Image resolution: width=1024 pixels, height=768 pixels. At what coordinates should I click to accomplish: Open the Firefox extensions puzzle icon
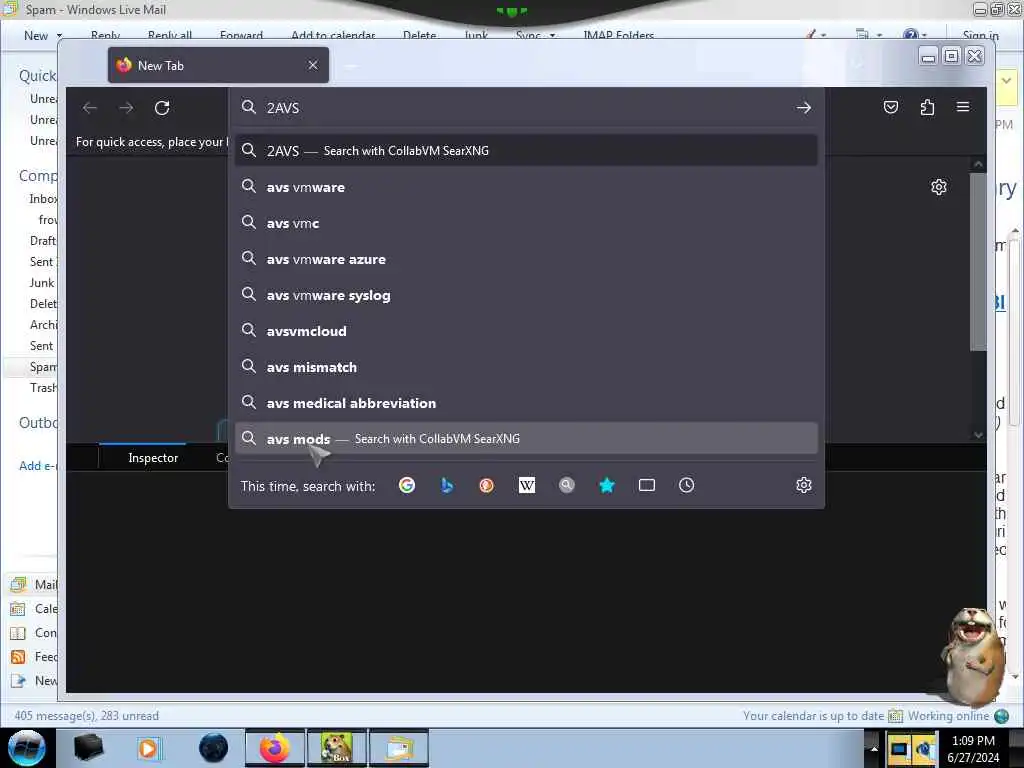pyautogui.click(x=927, y=107)
